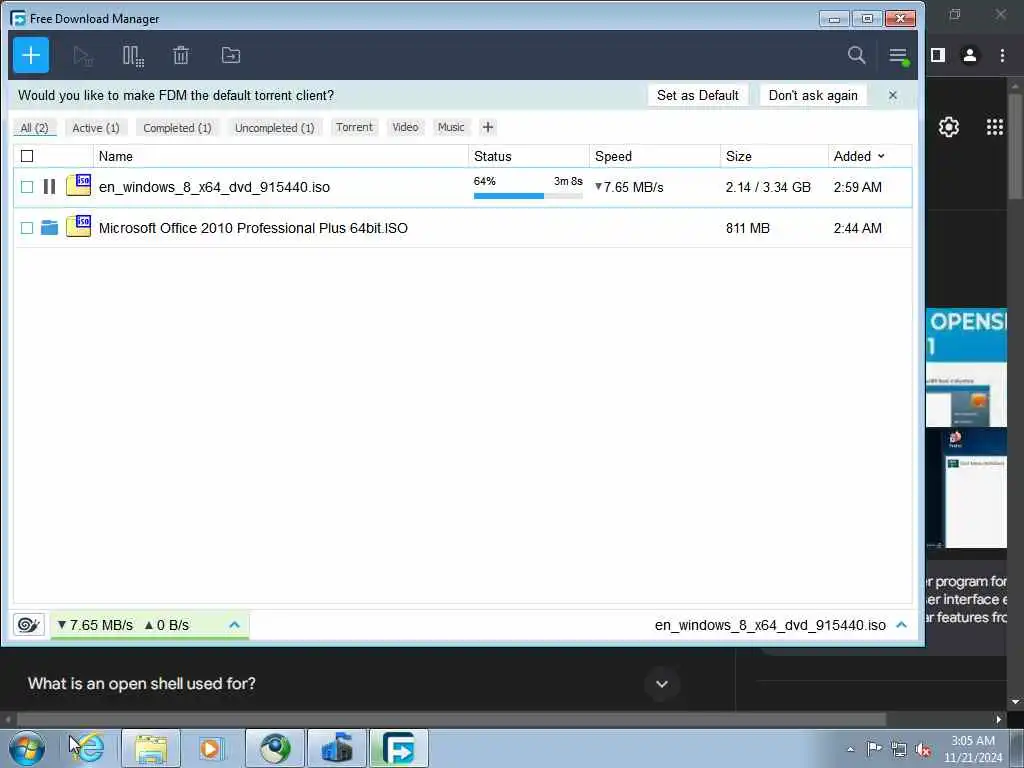Viewport: 1024px width, 768px height.
Task: Select the Video filter tab
Action: click(x=406, y=127)
